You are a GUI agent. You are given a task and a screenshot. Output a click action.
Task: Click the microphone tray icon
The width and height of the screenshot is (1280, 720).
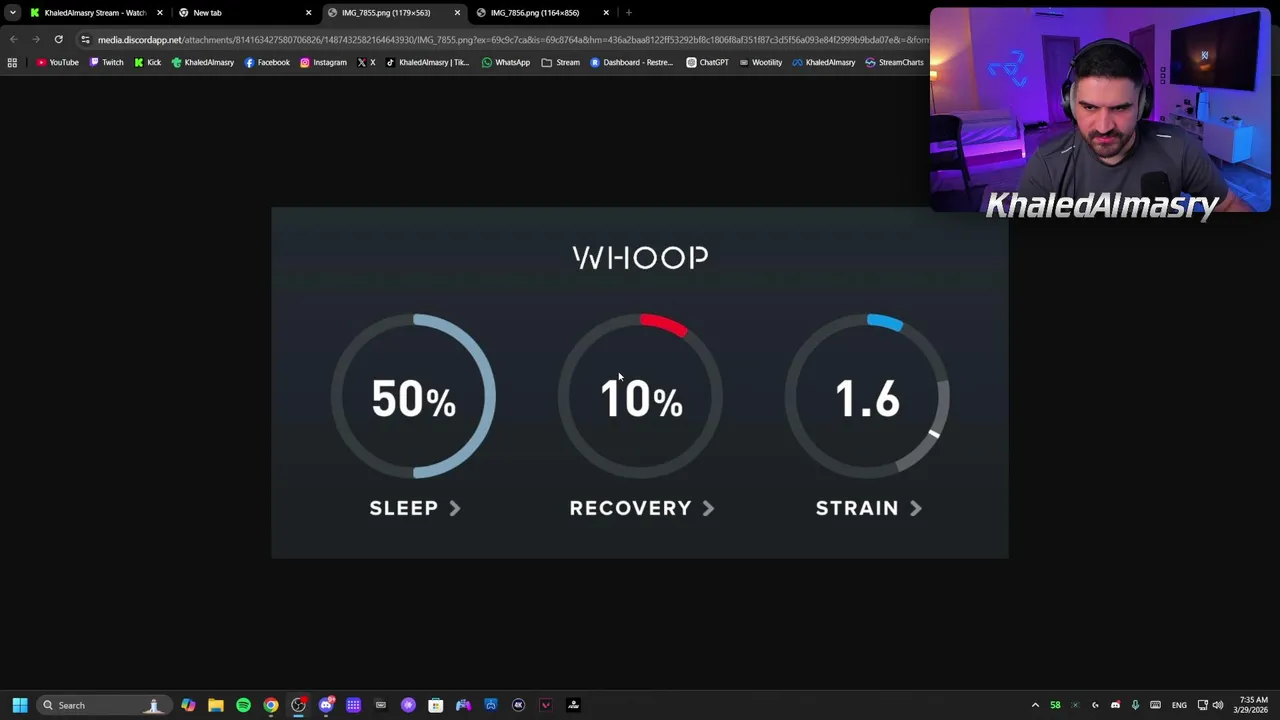[1135, 705]
